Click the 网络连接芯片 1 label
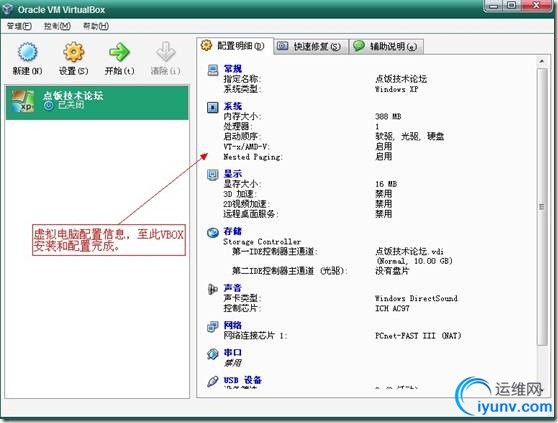Viewport: 558px width, 423px height. [x=255, y=335]
